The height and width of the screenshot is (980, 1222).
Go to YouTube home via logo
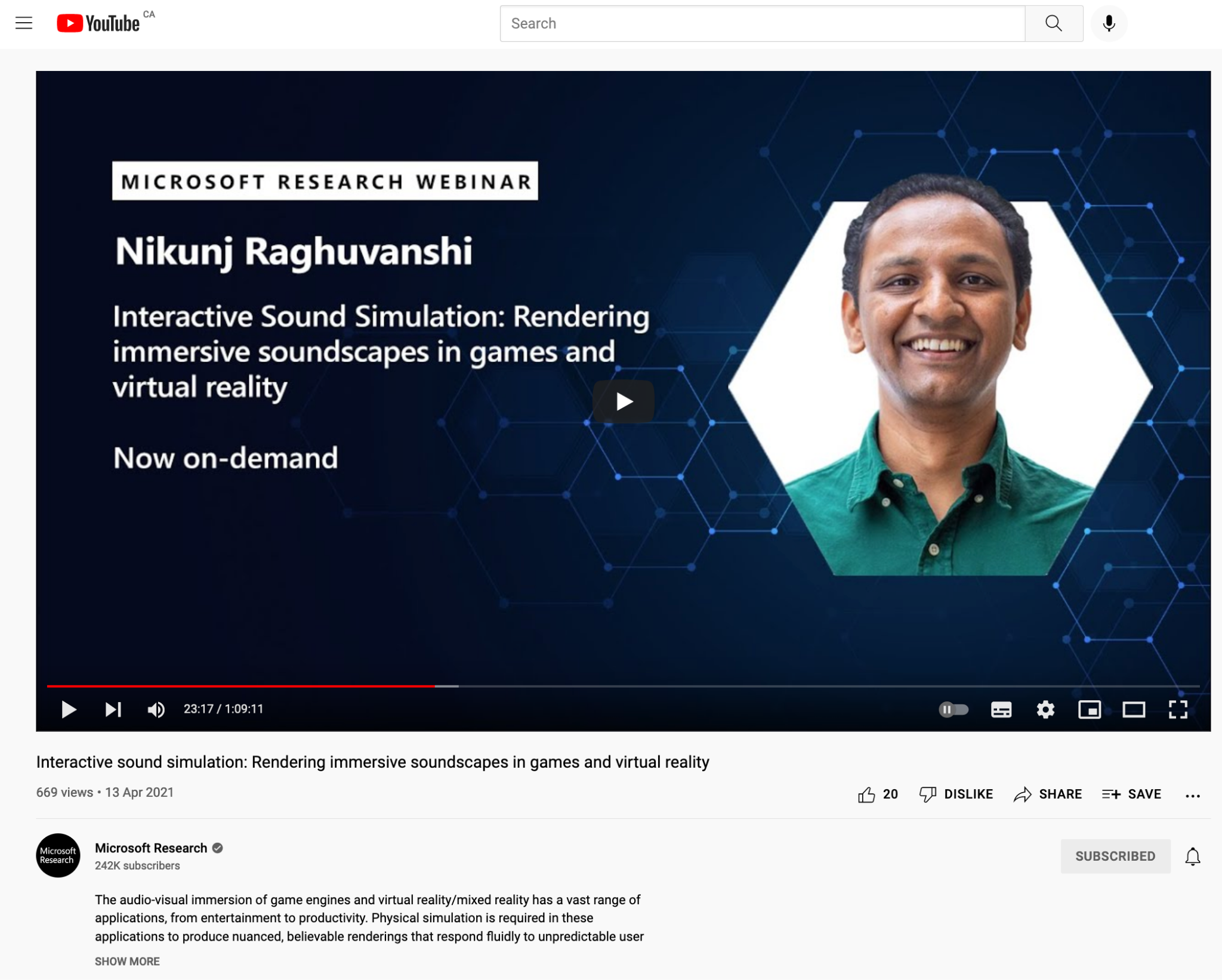coord(98,23)
